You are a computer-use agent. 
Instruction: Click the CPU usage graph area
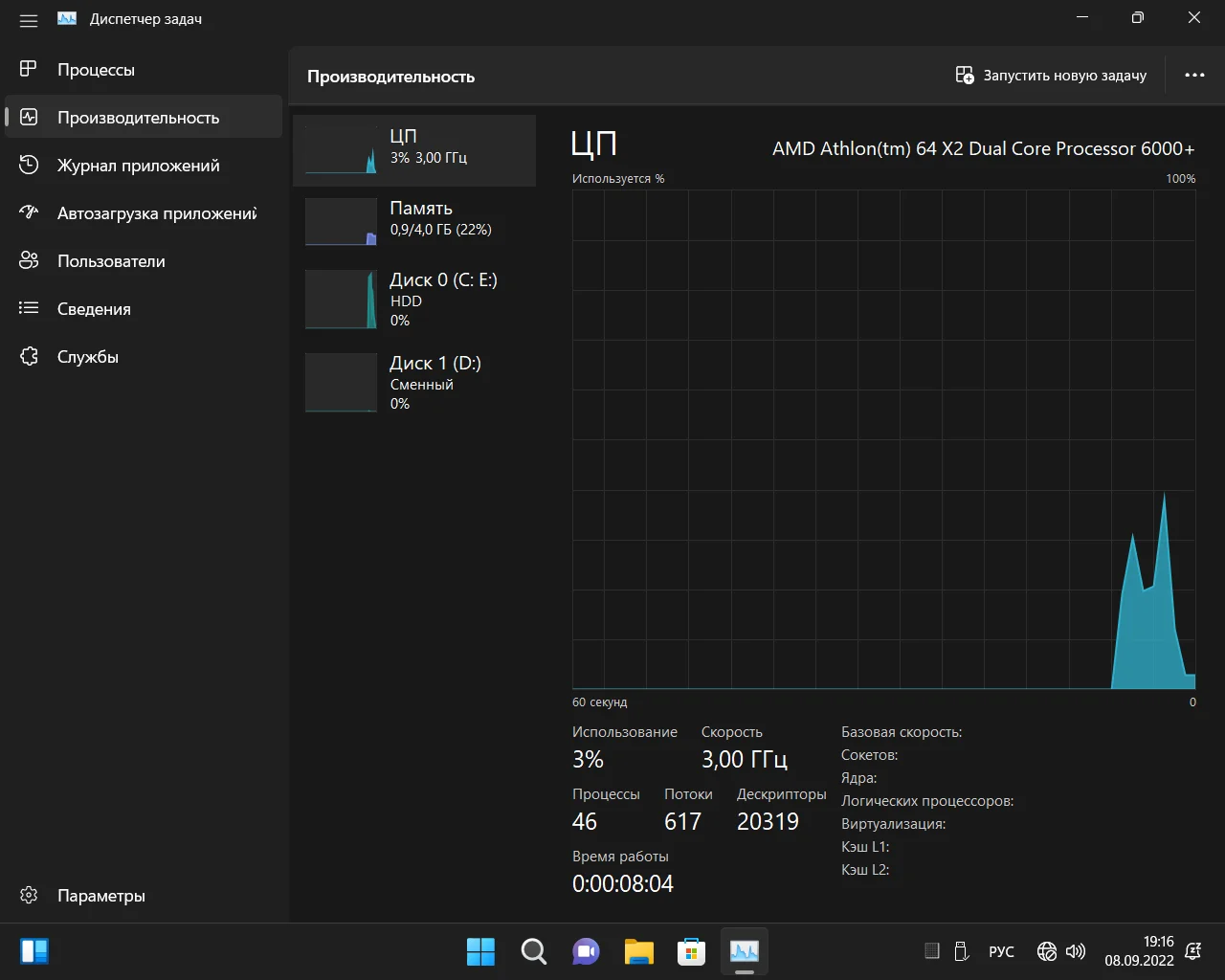click(882, 438)
